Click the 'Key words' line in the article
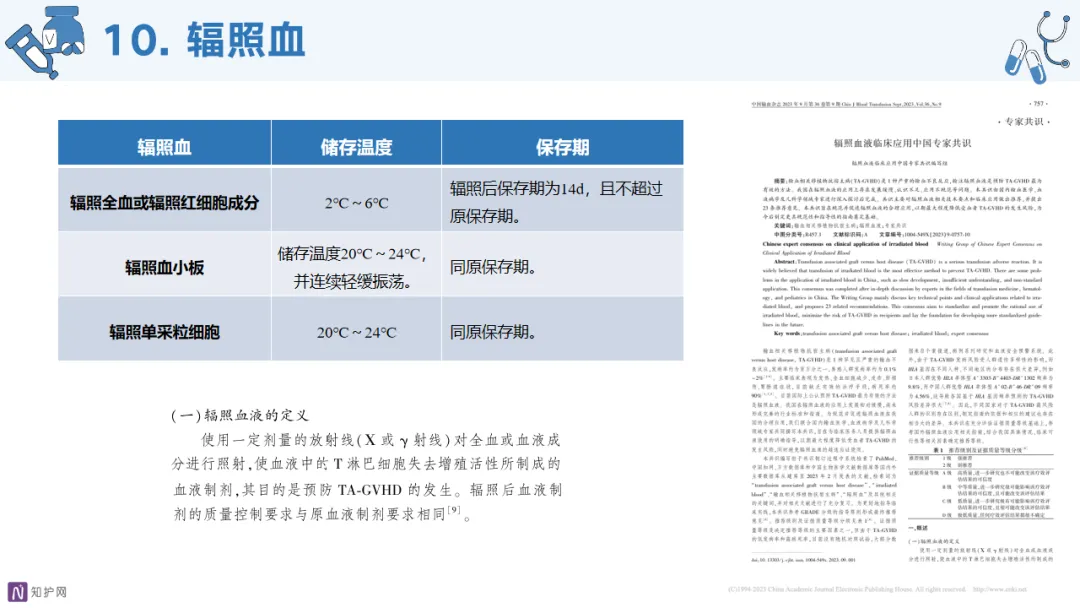Screen dimensions: 1080x608 tap(881, 333)
